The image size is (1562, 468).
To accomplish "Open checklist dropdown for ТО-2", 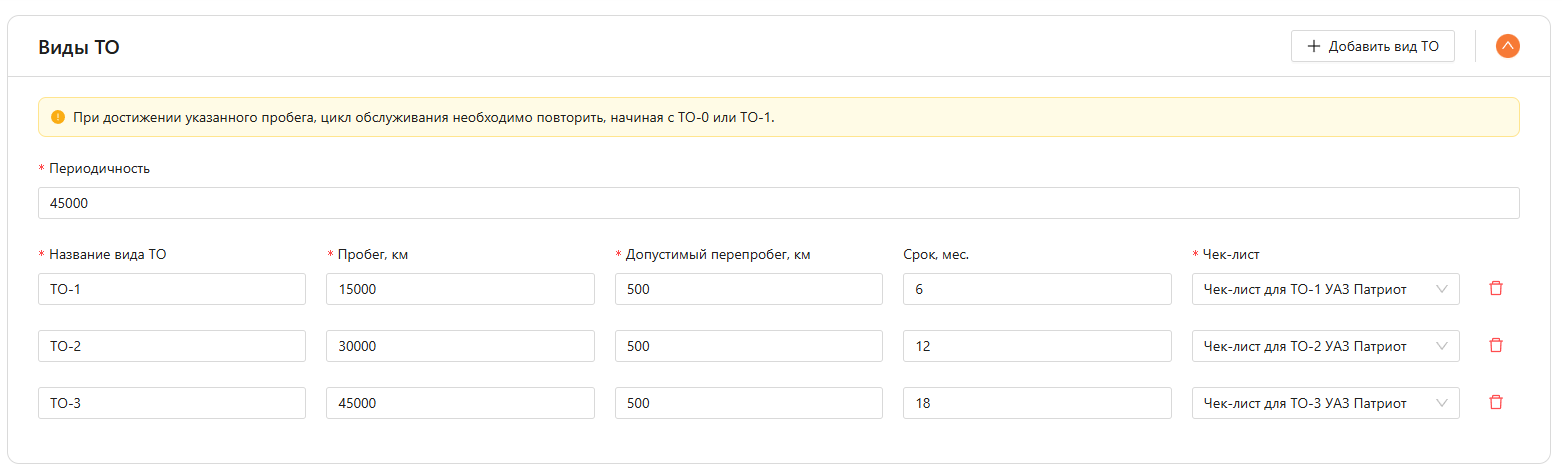I will [1325, 346].
